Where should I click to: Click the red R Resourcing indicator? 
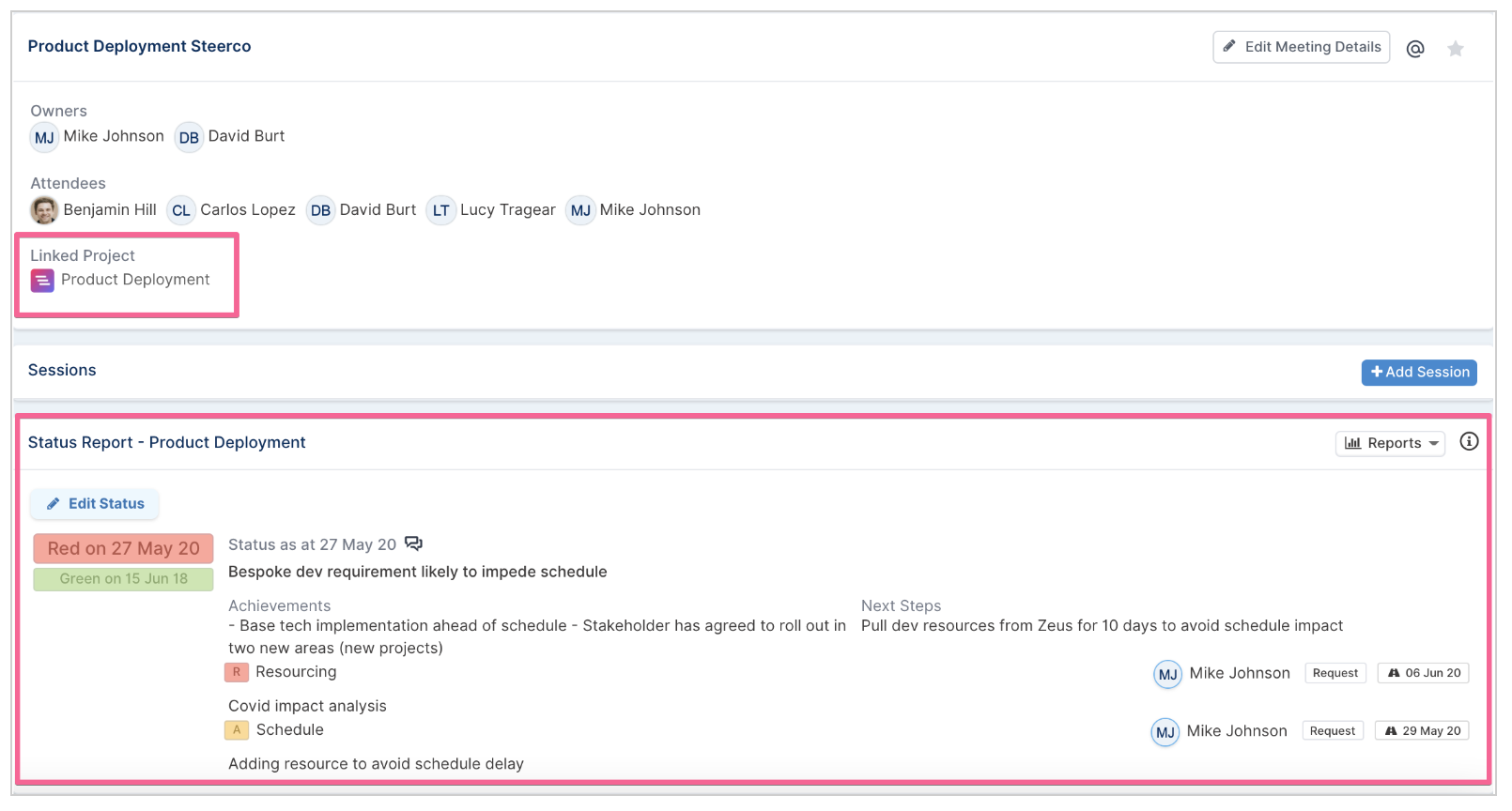point(237,672)
